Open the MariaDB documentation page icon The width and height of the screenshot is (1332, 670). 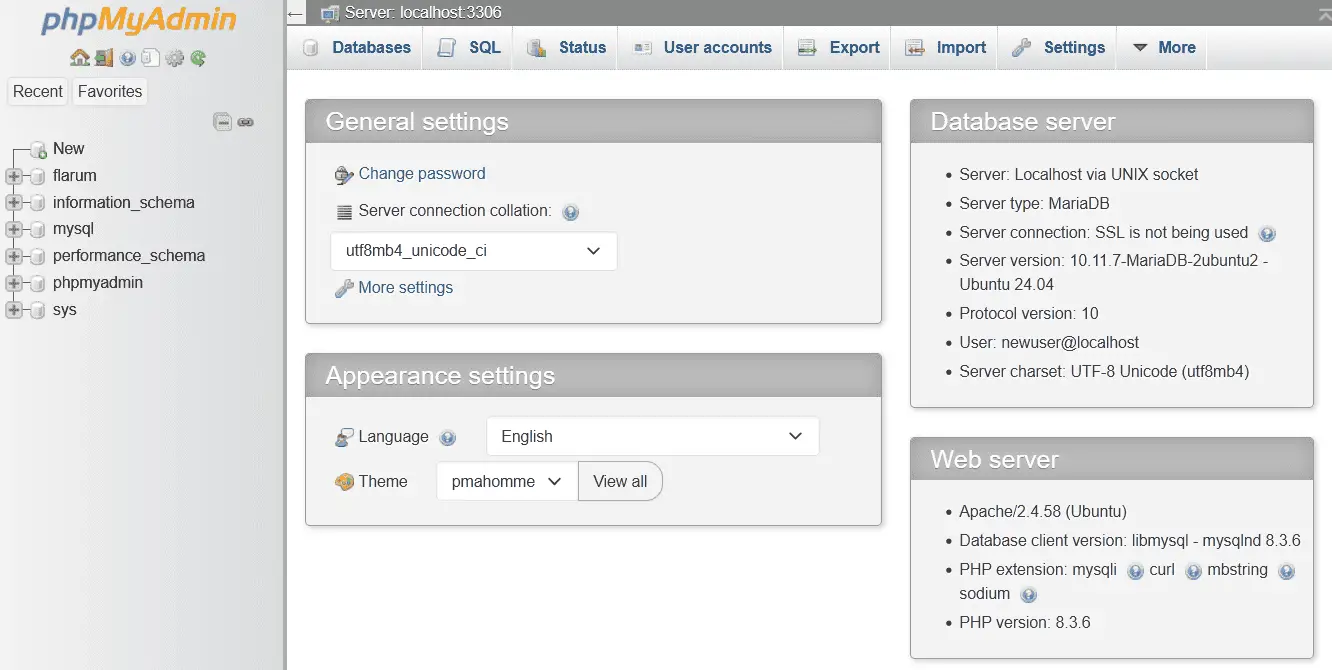pyautogui.click(x=151, y=59)
